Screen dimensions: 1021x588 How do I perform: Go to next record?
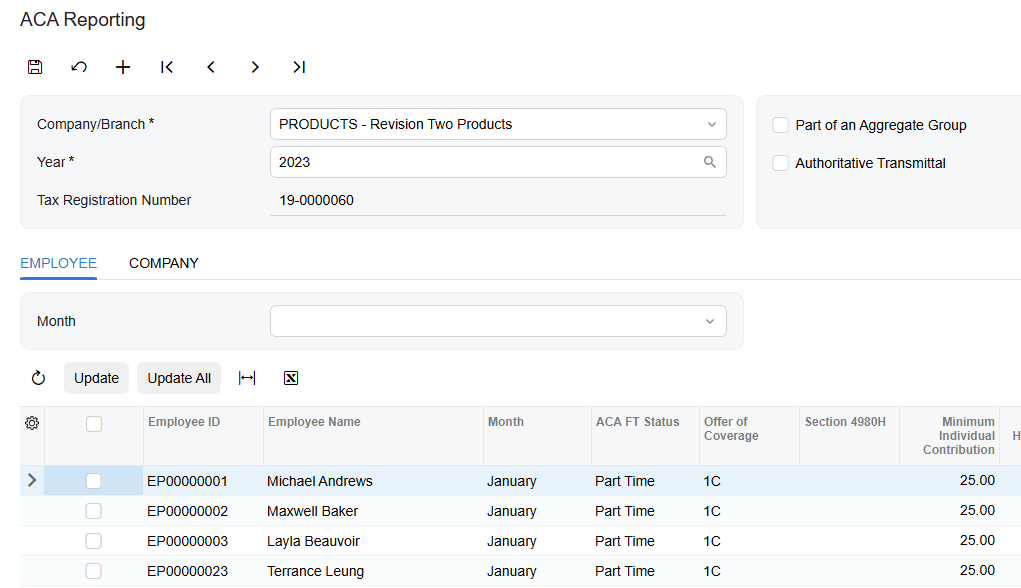[255, 67]
